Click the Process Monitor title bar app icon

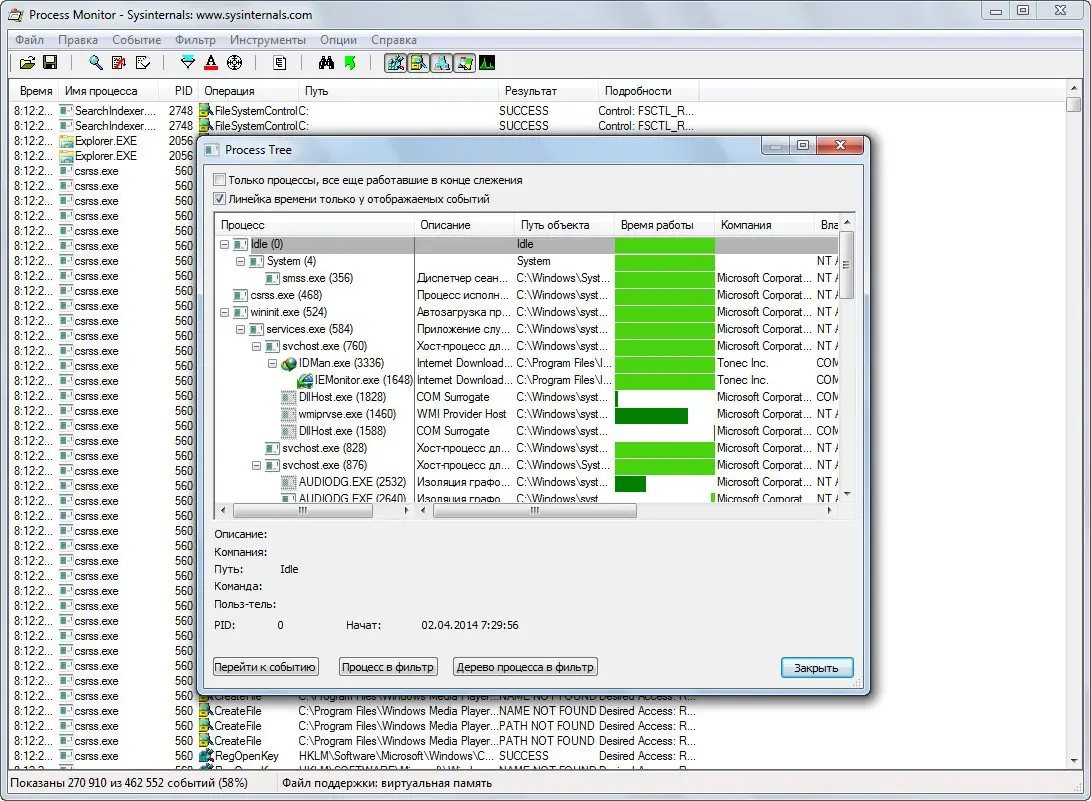[15, 15]
